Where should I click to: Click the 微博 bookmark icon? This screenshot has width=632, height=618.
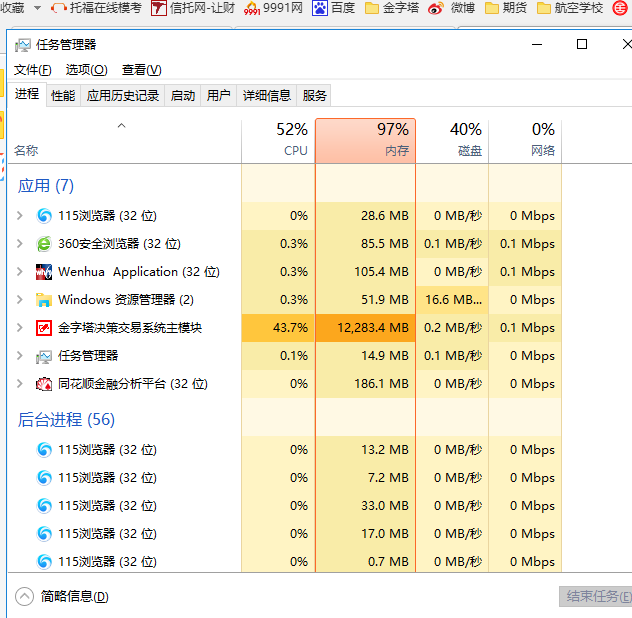436,8
